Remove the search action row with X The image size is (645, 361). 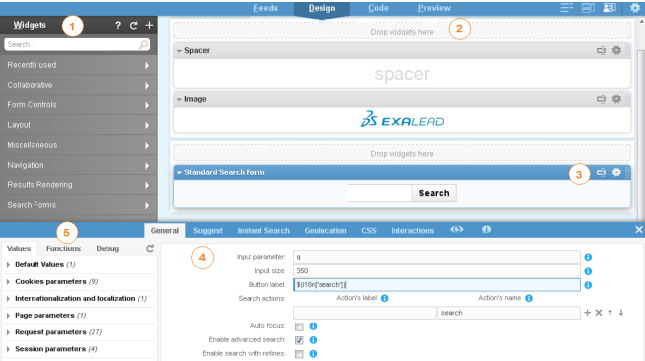tap(599, 313)
